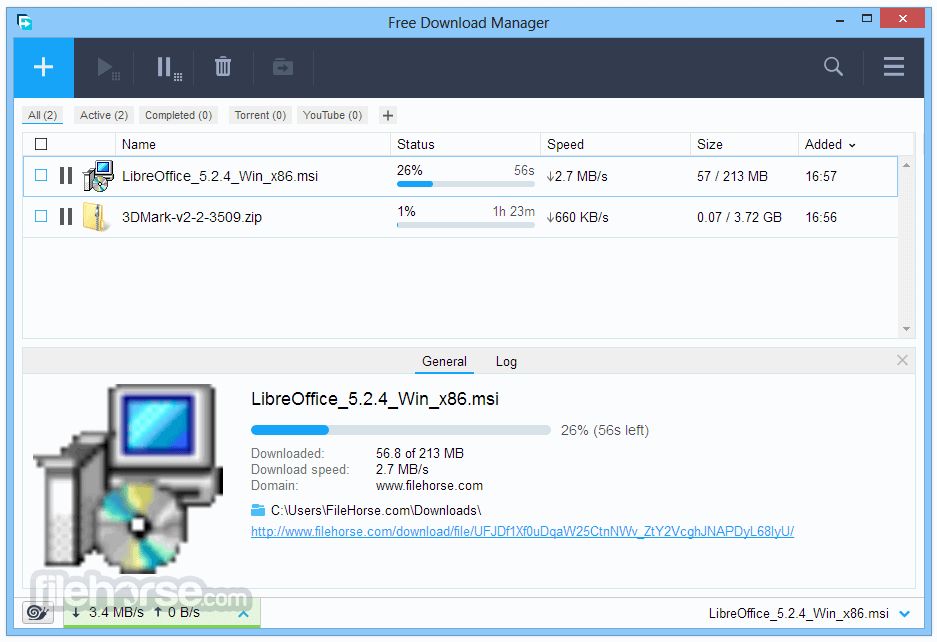
Task: Pause the LibreOffice_5.2.4_Win_x86.msi download
Action: click(66, 176)
